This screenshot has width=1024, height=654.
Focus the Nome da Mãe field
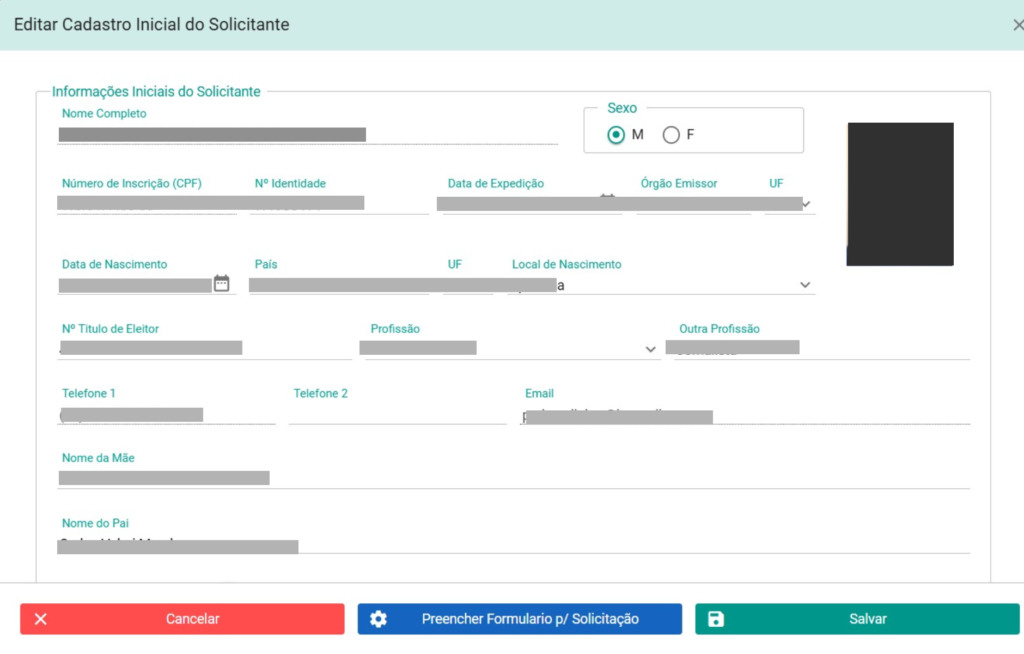pyautogui.click(x=514, y=479)
